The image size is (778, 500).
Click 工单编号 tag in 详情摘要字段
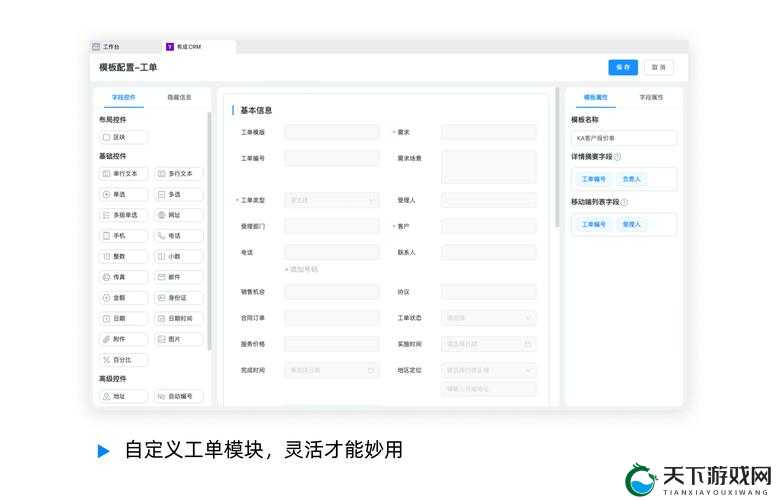[x=593, y=179]
